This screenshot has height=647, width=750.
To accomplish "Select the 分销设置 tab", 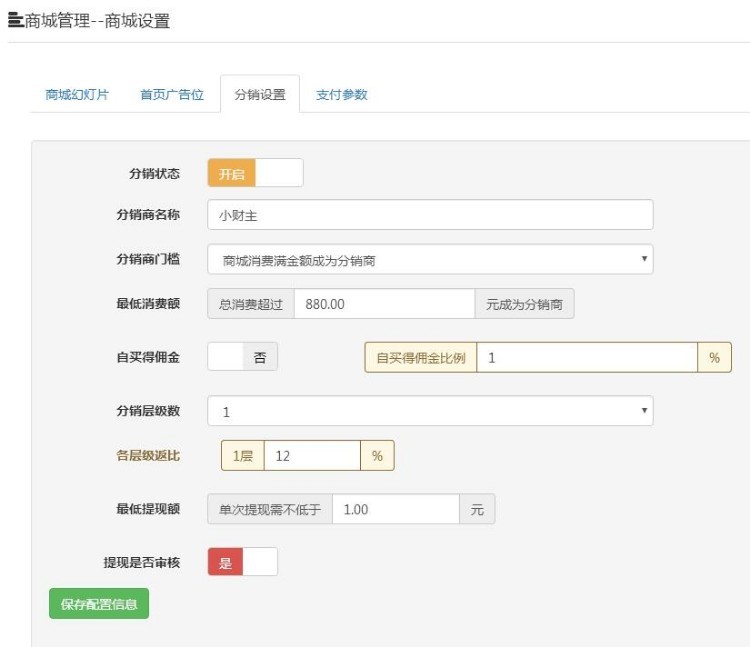I will pos(260,95).
